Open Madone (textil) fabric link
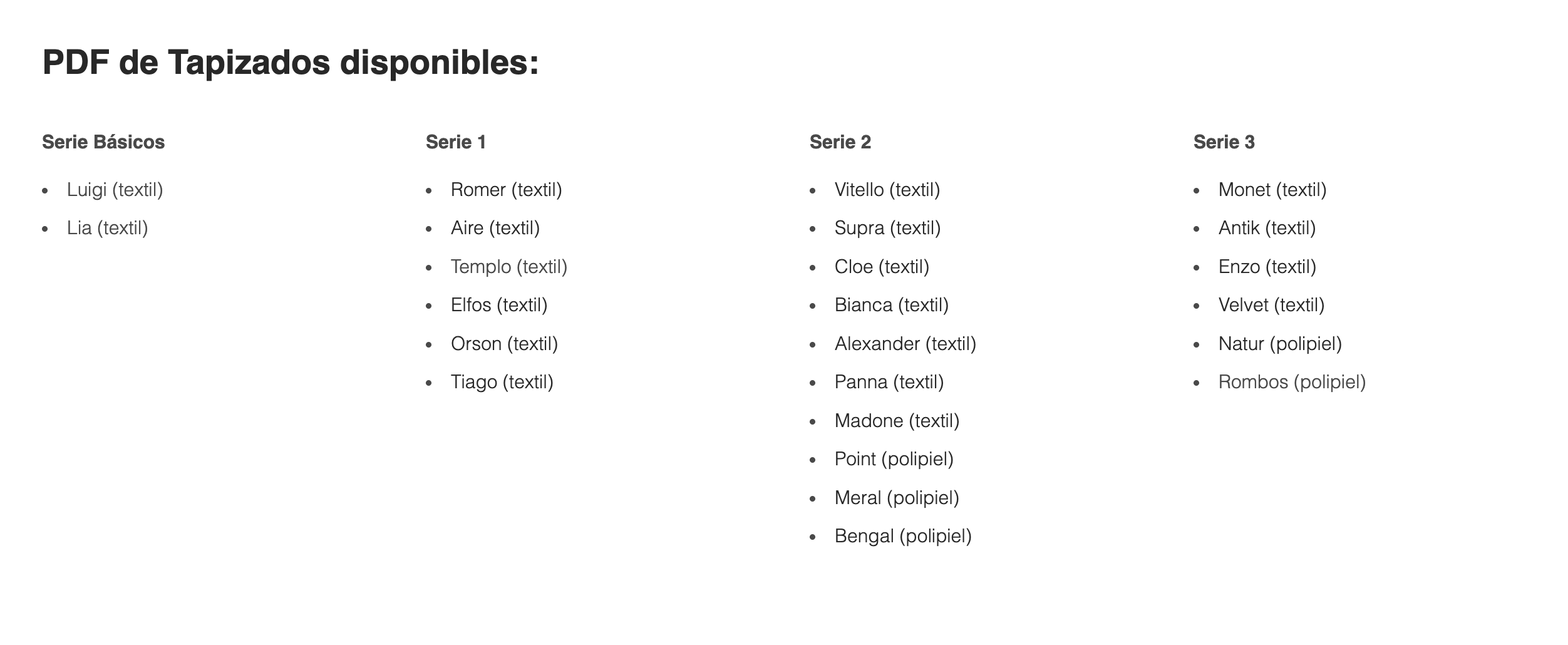Image resolution: width=1568 pixels, height=645 pixels. click(897, 421)
